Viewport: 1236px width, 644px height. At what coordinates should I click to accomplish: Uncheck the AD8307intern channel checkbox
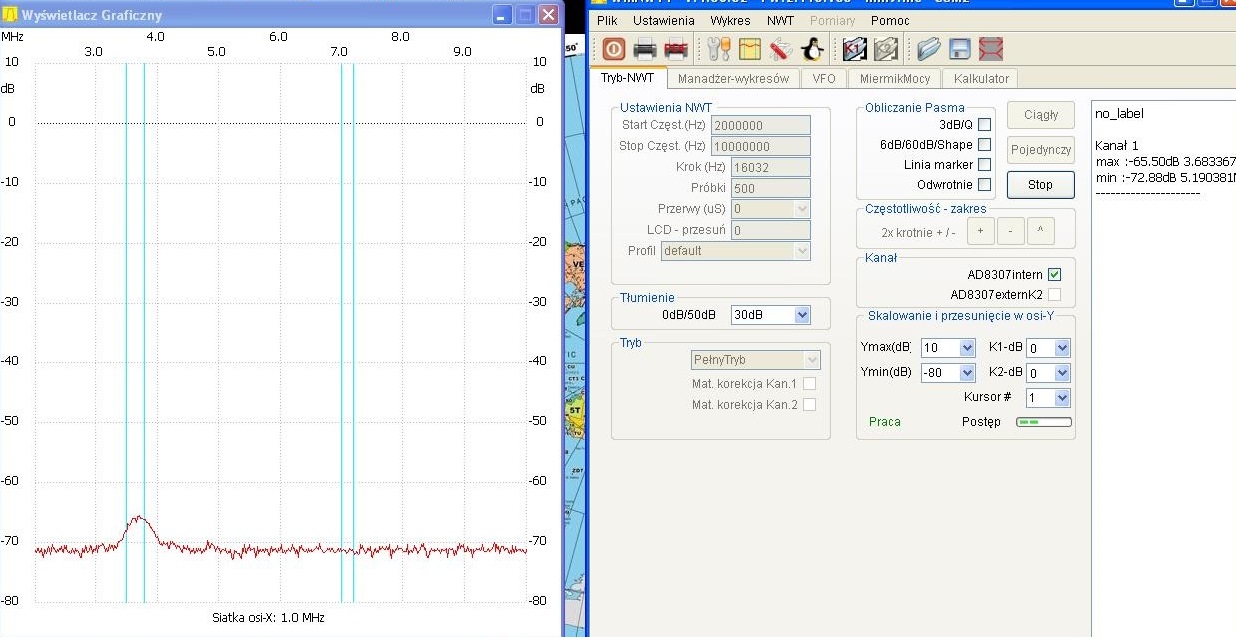pos(1054,275)
